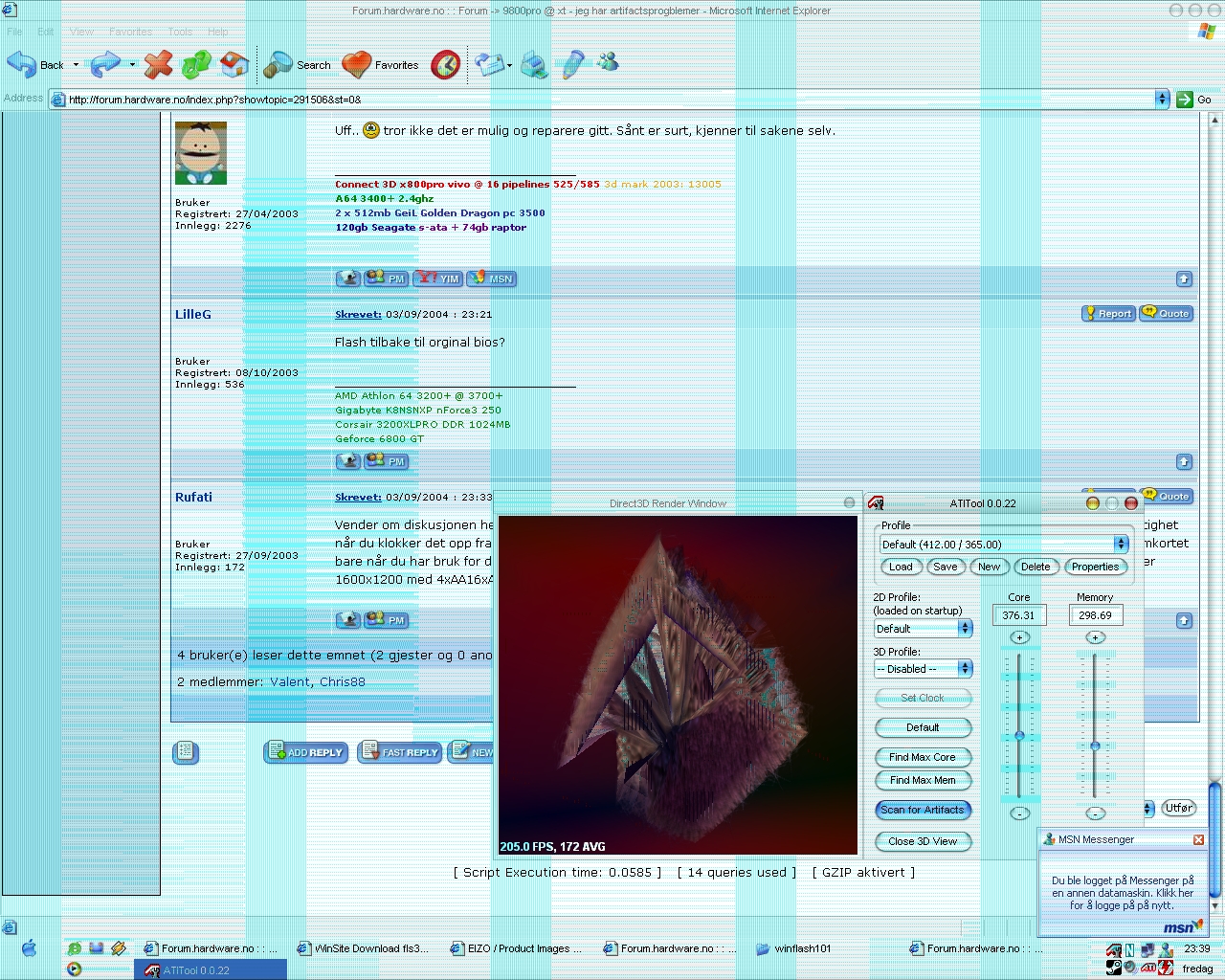Open member Valent profile link

290,681
